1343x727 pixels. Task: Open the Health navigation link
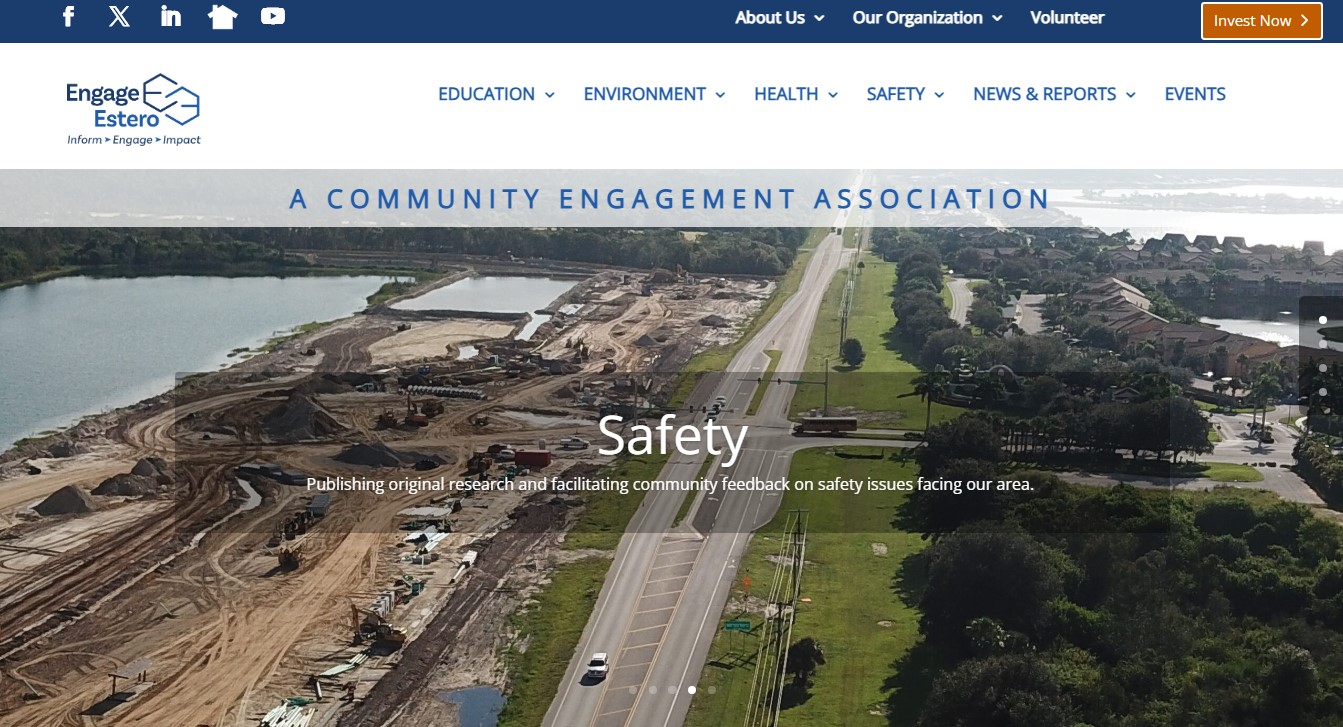(x=785, y=94)
